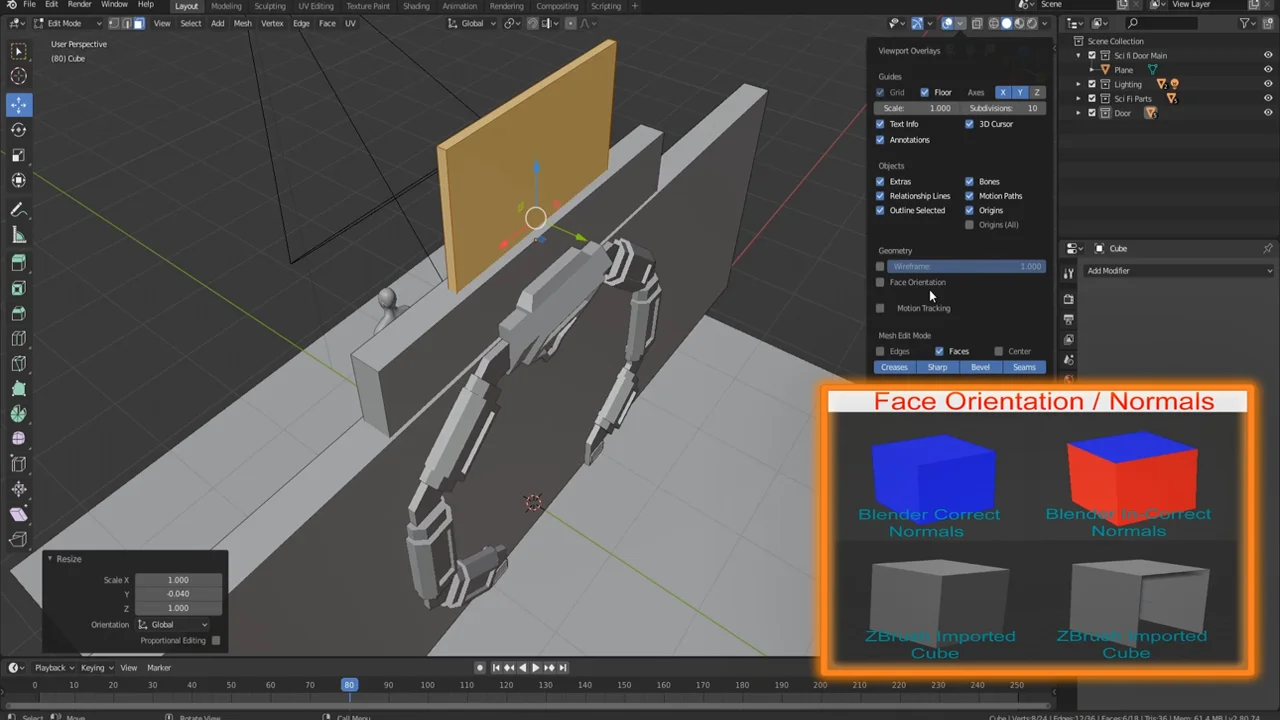1280x720 pixels.
Task: Uncheck the Floor overlay checkbox
Action: [925, 92]
